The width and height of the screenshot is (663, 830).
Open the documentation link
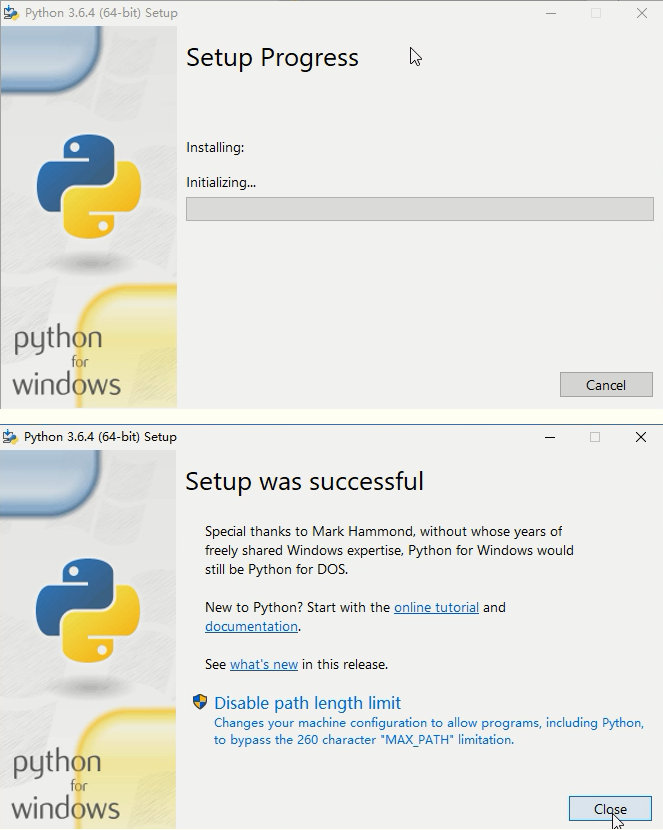point(251,626)
